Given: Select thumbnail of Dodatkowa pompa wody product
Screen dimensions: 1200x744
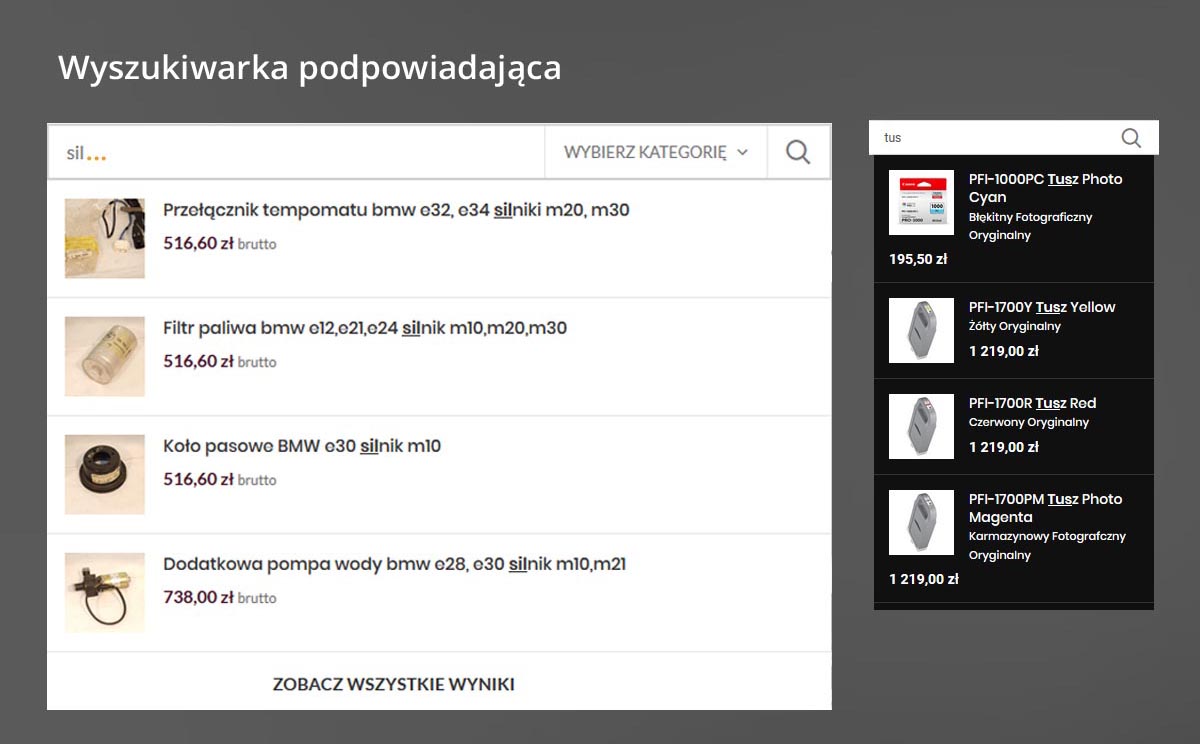Looking at the screenshot, I should pos(105,592).
